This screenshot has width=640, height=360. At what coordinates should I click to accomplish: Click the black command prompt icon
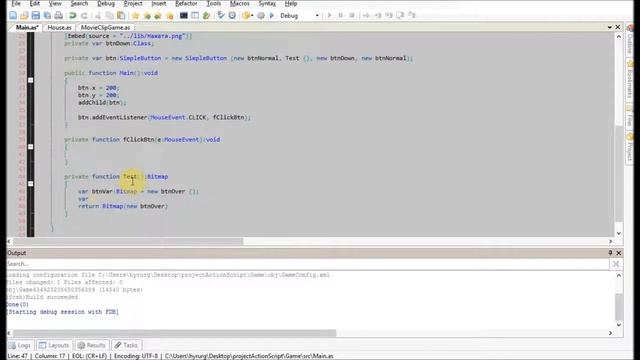pyautogui.click(x=184, y=16)
